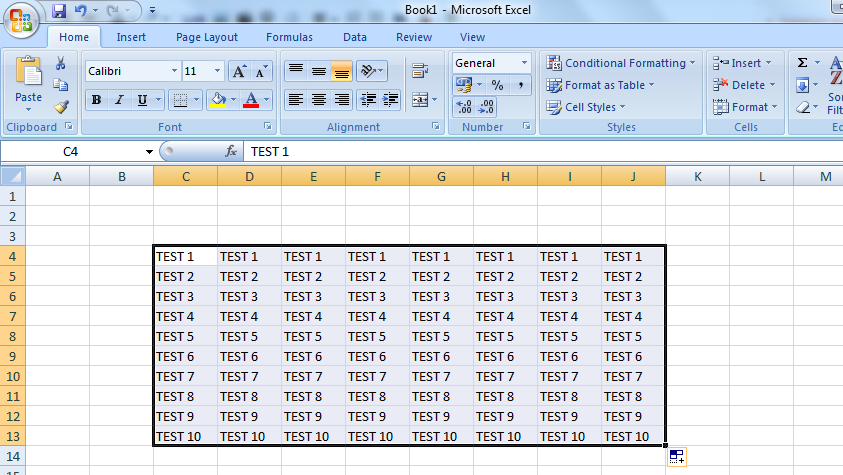
Task: Undo the last action
Action: (81, 10)
